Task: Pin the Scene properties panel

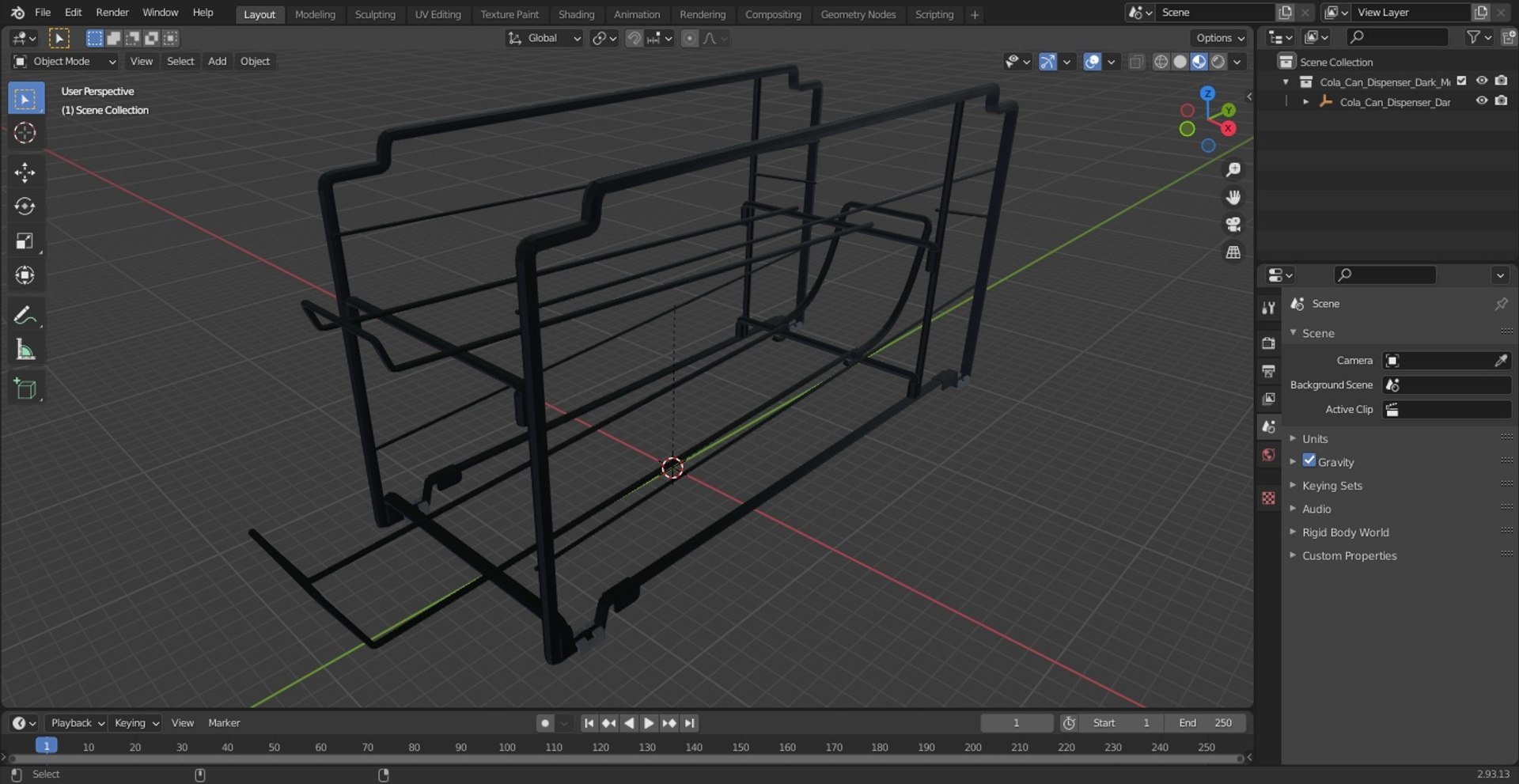Action: [x=1501, y=304]
